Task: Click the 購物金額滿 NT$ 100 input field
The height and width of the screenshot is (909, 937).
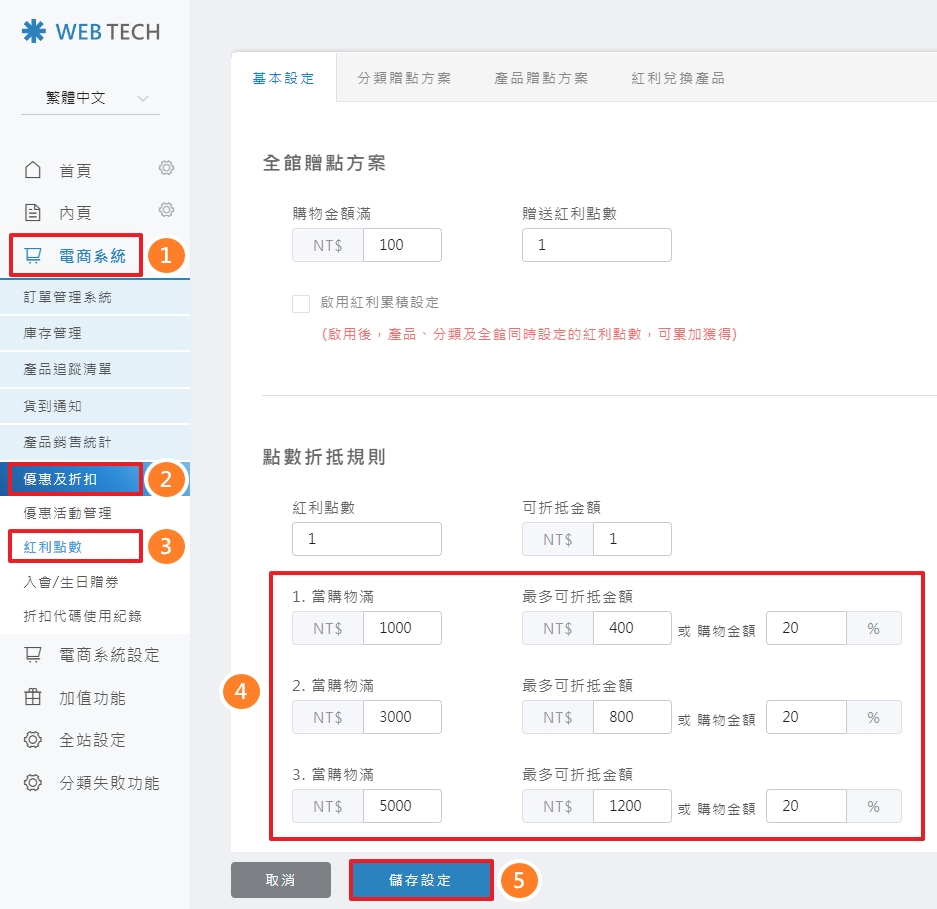Action: [x=402, y=245]
